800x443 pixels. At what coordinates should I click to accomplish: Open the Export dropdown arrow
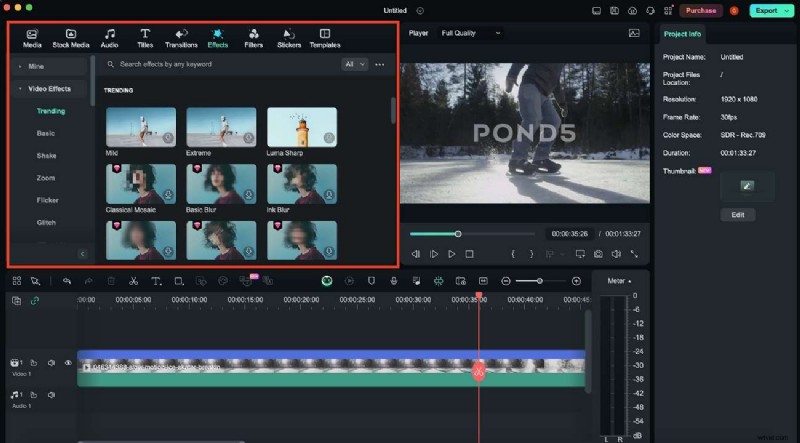click(x=787, y=11)
